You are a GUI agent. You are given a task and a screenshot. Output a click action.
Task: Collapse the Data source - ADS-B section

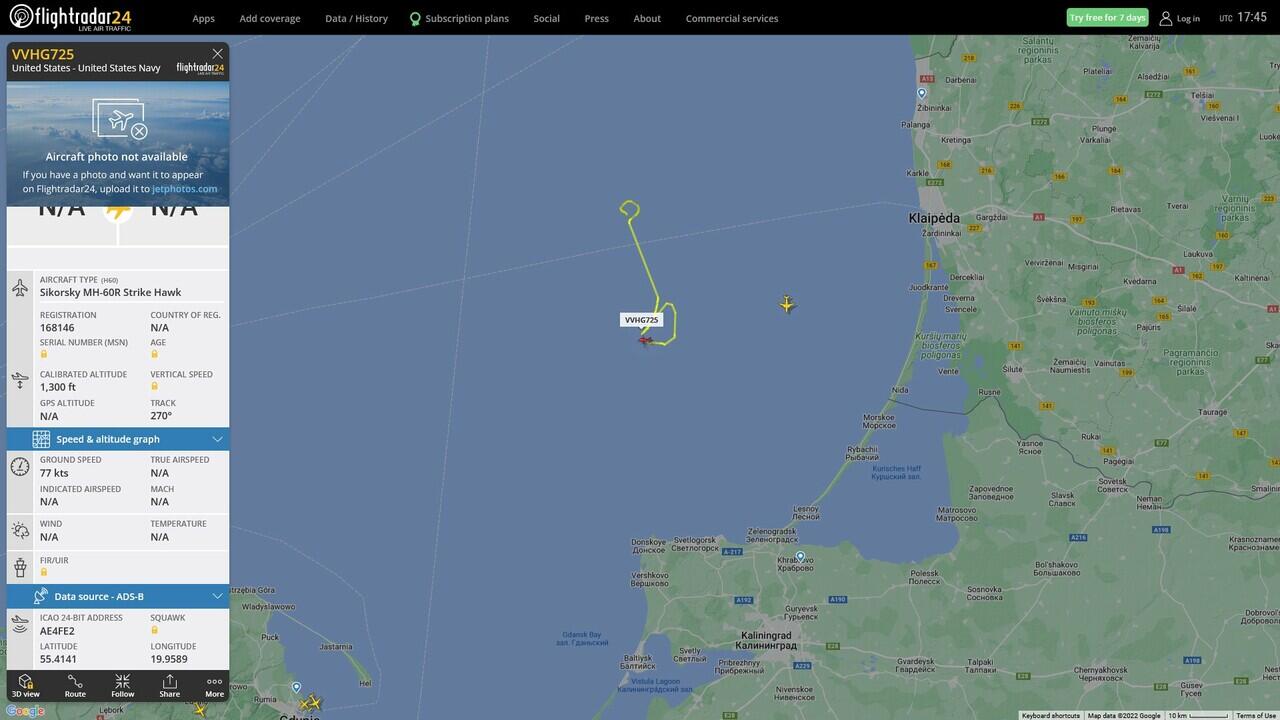pos(218,596)
